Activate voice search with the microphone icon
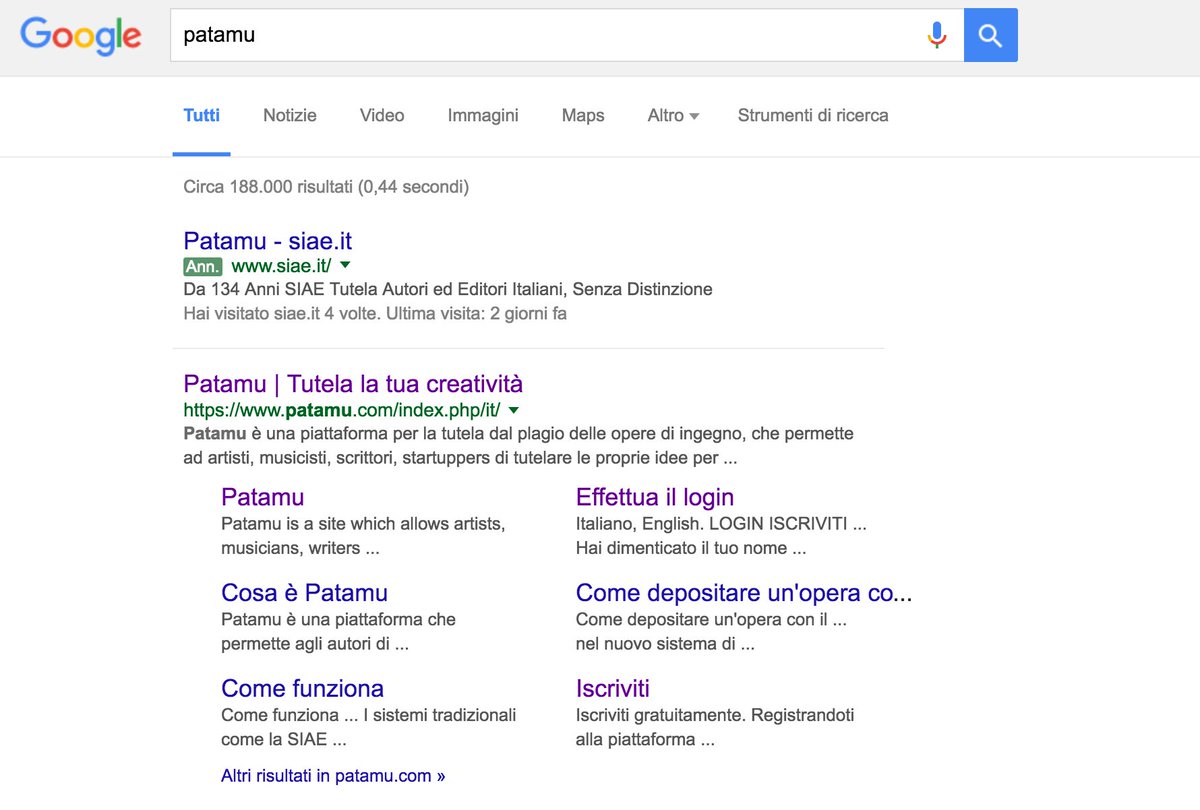Image resolution: width=1200 pixels, height=810 pixels. pos(937,35)
